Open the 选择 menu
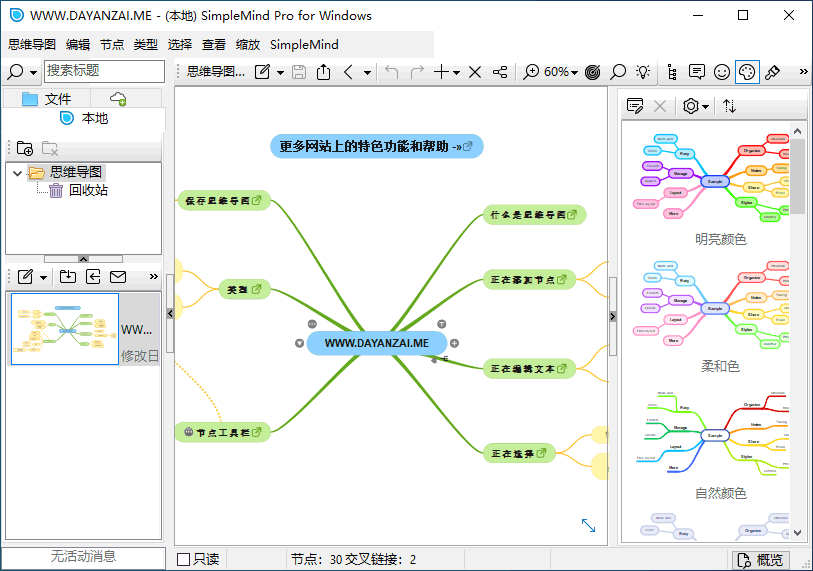 click(180, 45)
